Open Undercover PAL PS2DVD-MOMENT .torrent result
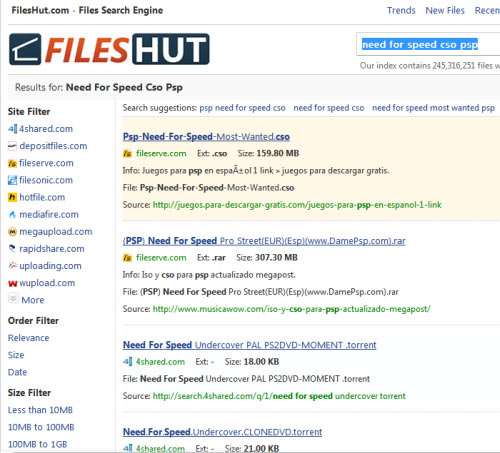This screenshot has width=500, height=453. tap(249, 345)
